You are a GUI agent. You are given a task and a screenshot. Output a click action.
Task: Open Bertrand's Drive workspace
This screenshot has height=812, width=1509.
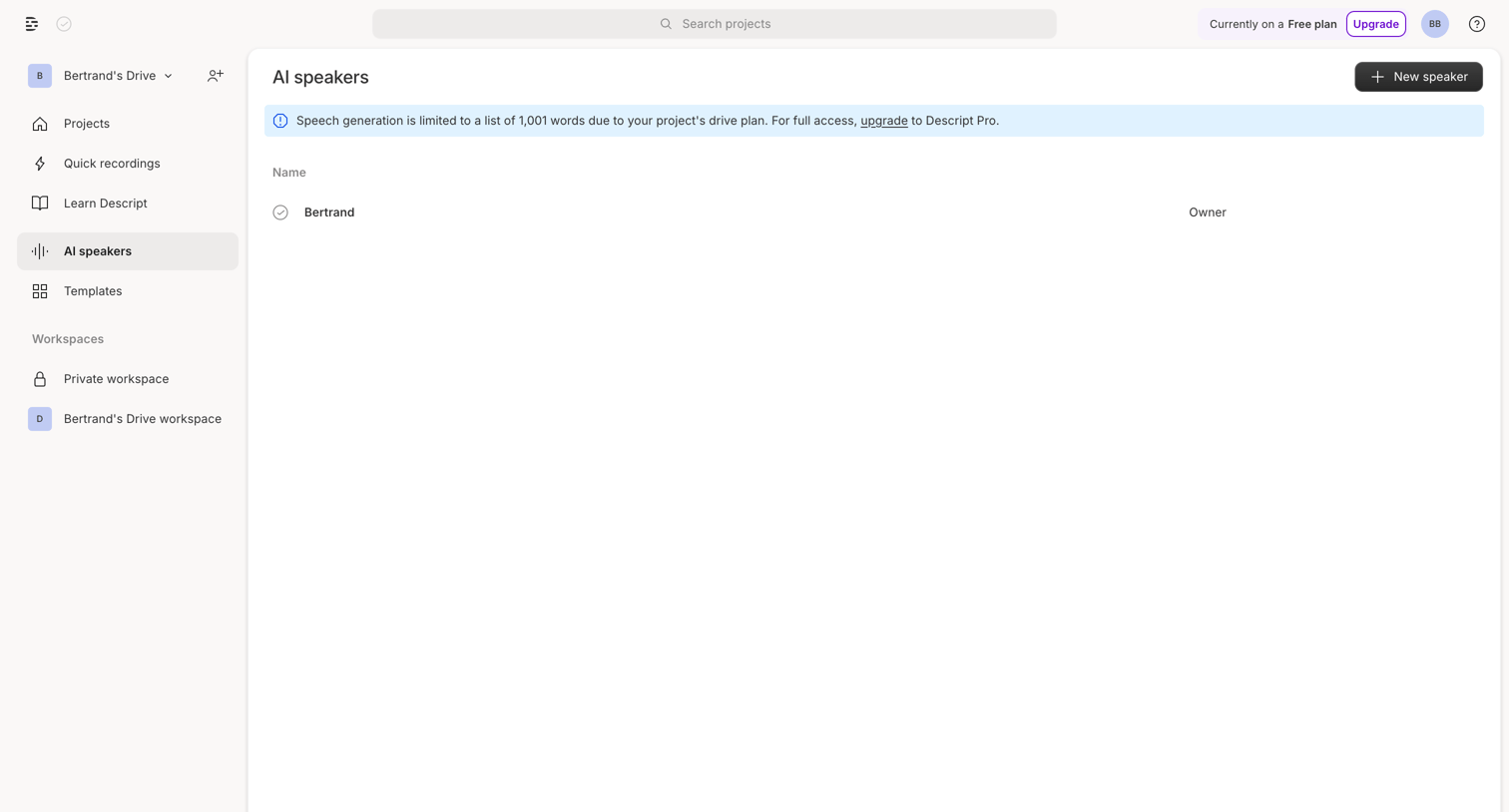[128, 419]
